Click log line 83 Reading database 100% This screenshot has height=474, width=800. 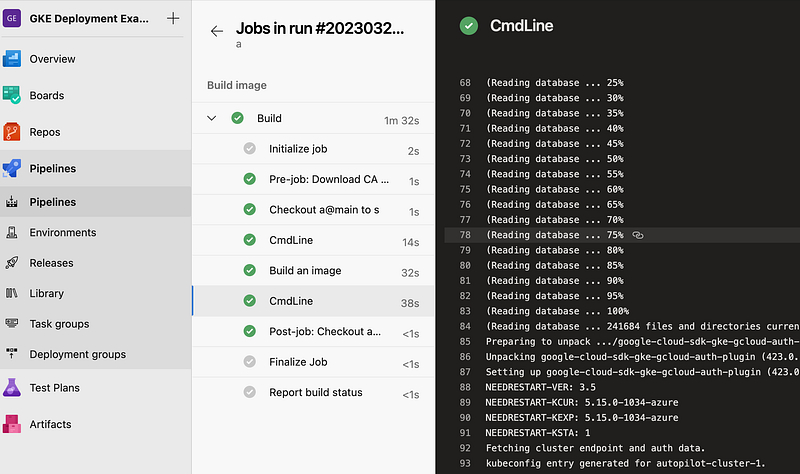coord(557,311)
